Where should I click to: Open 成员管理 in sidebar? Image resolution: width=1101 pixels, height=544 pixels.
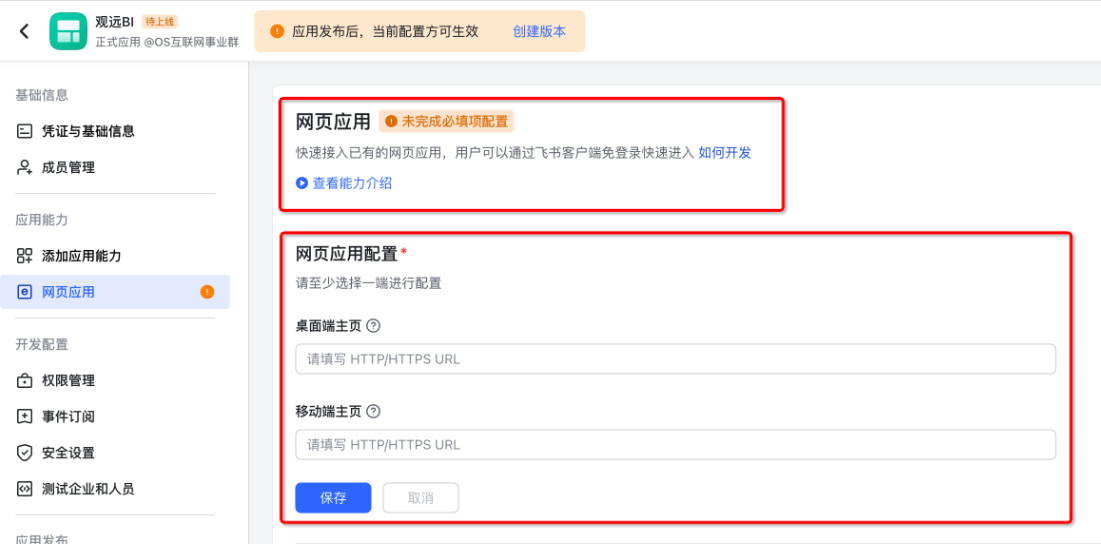click(x=68, y=168)
